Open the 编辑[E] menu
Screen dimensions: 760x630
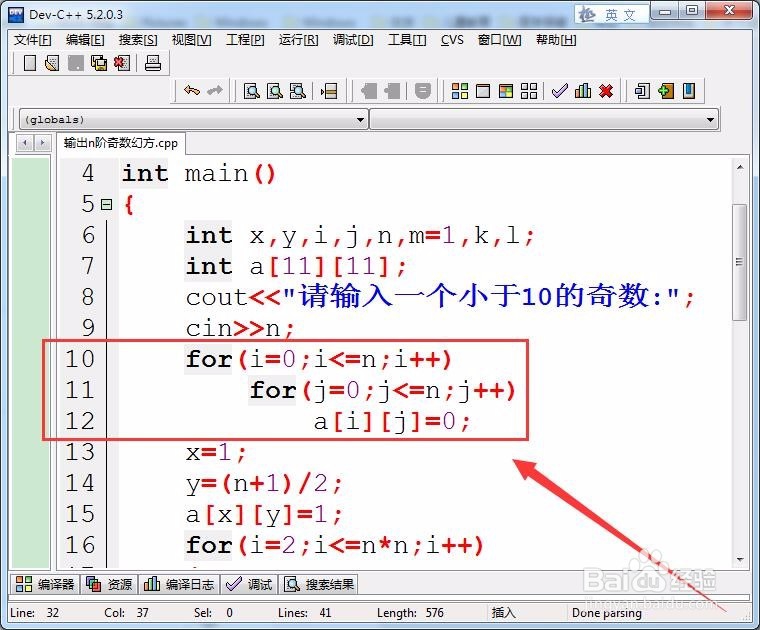(x=85, y=40)
